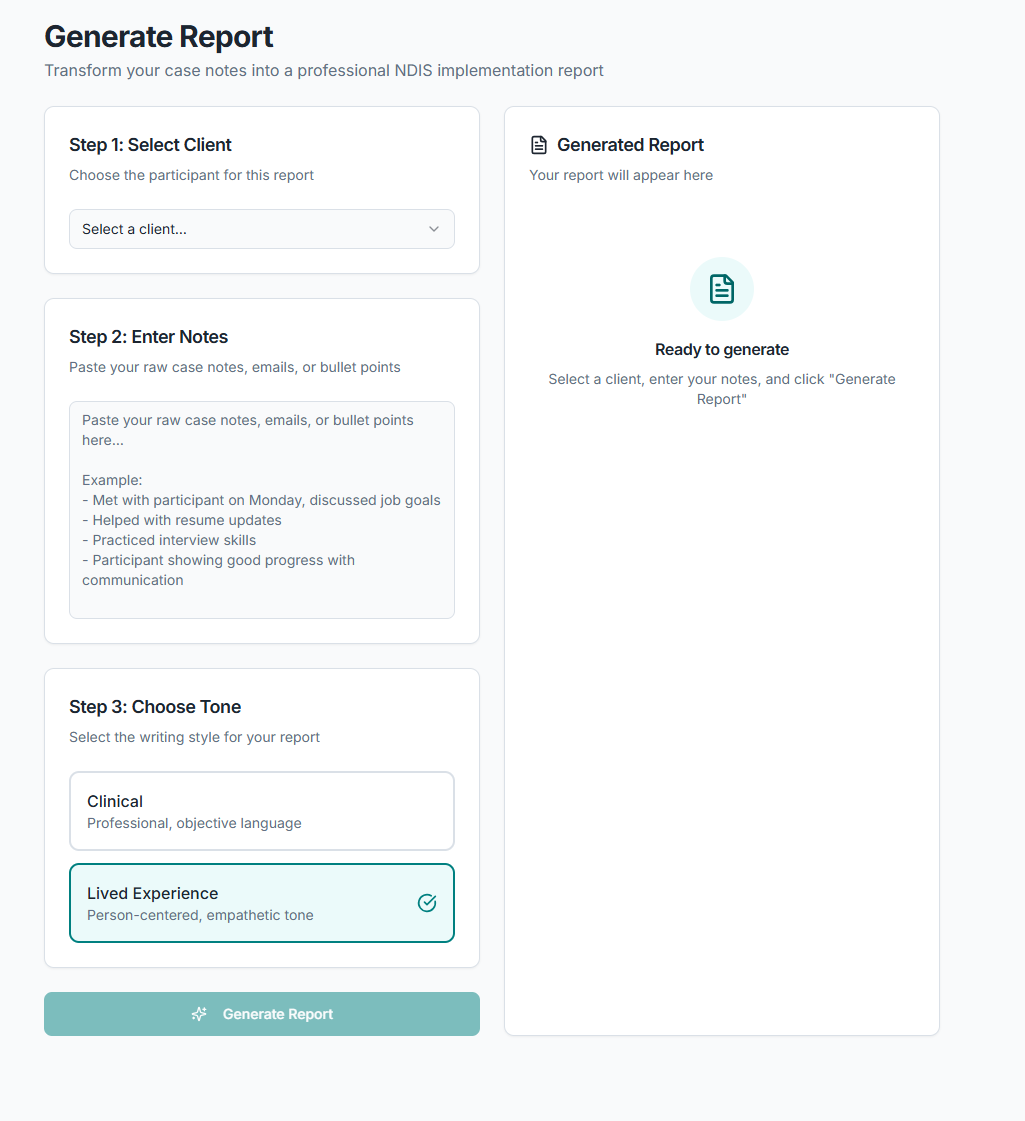Viewport: 1025px width, 1121px height.
Task: Click the Step 2: Enter Notes heading
Action: (x=148, y=337)
